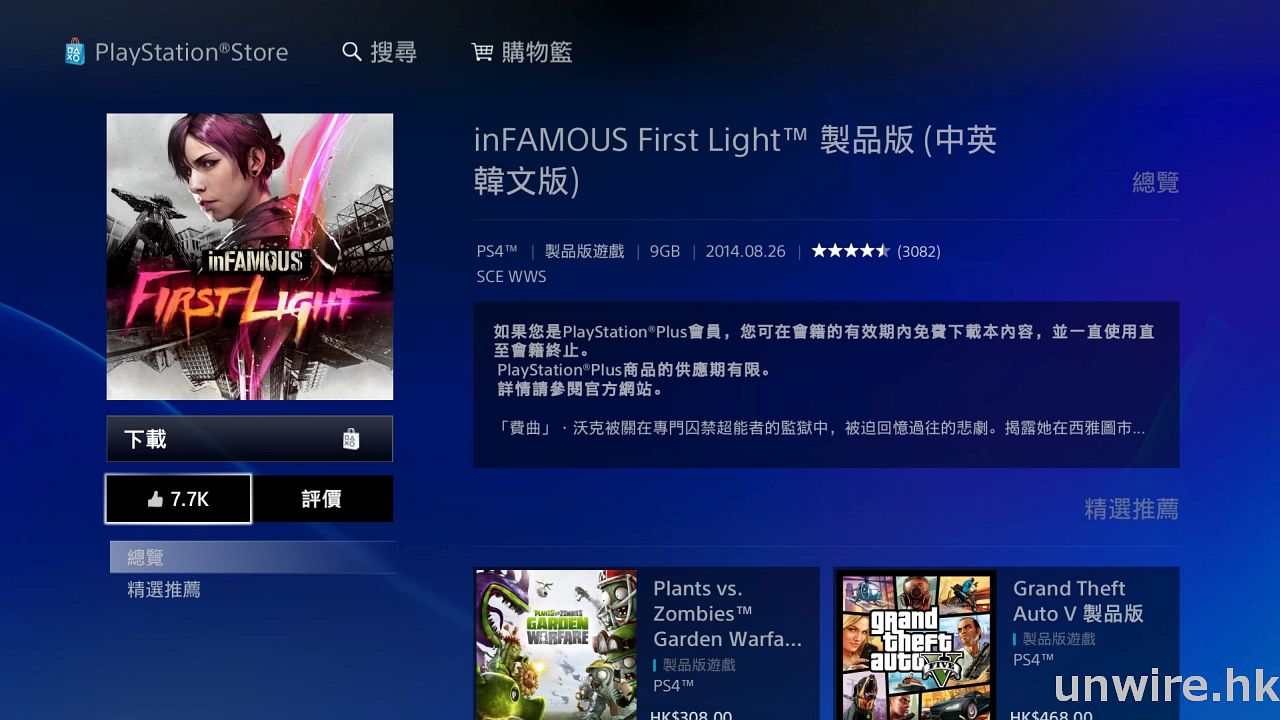The width and height of the screenshot is (1280, 720).
Task: Open inFAMOUS First Light cover art
Action: point(250,256)
